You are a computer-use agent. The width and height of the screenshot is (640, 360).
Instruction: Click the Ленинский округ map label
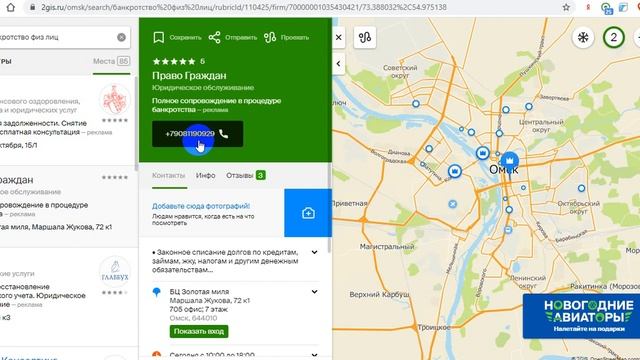point(527,282)
